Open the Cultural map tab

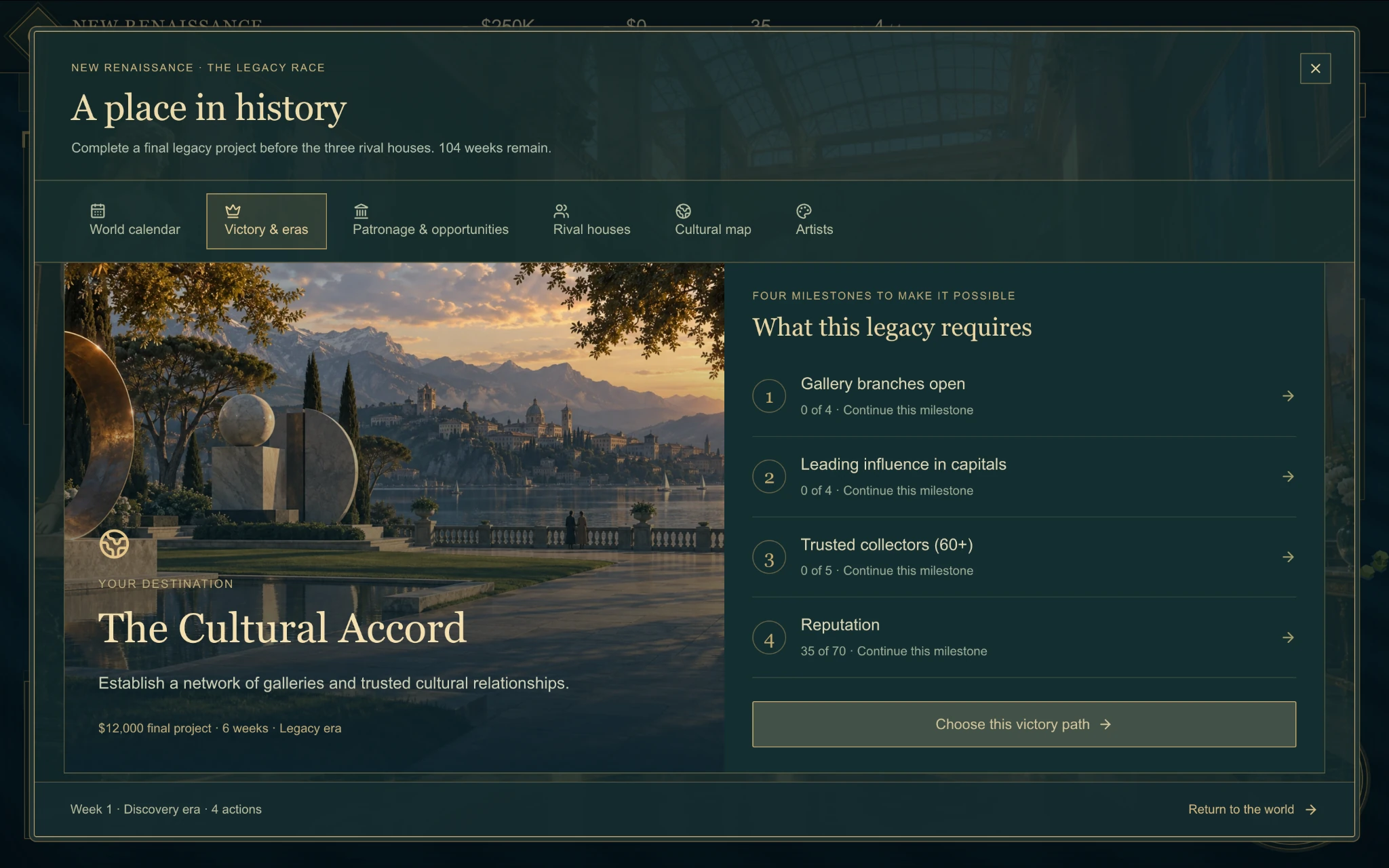(713, 221)
